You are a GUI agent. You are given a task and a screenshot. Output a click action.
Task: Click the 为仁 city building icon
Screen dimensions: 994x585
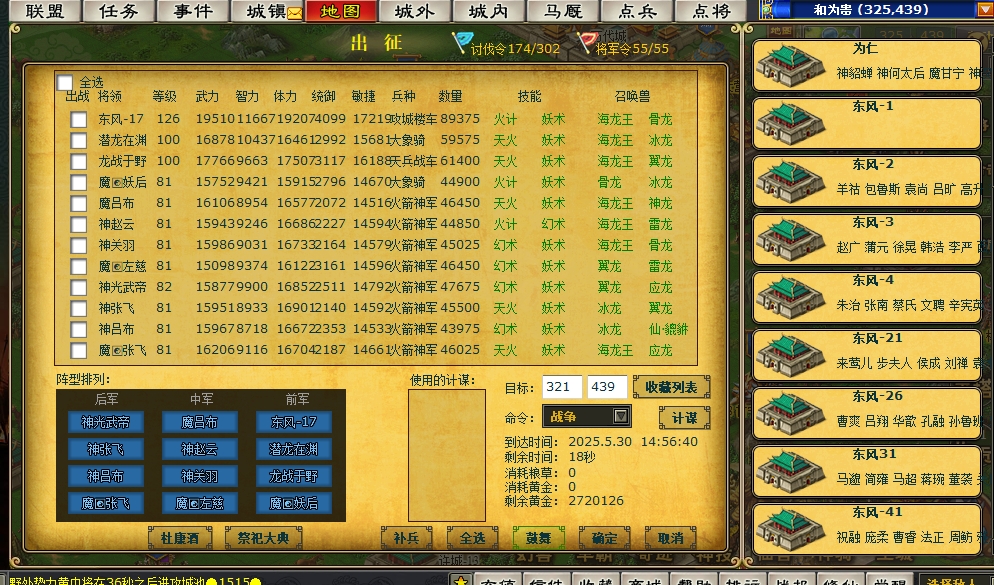[x=791, y=67]
